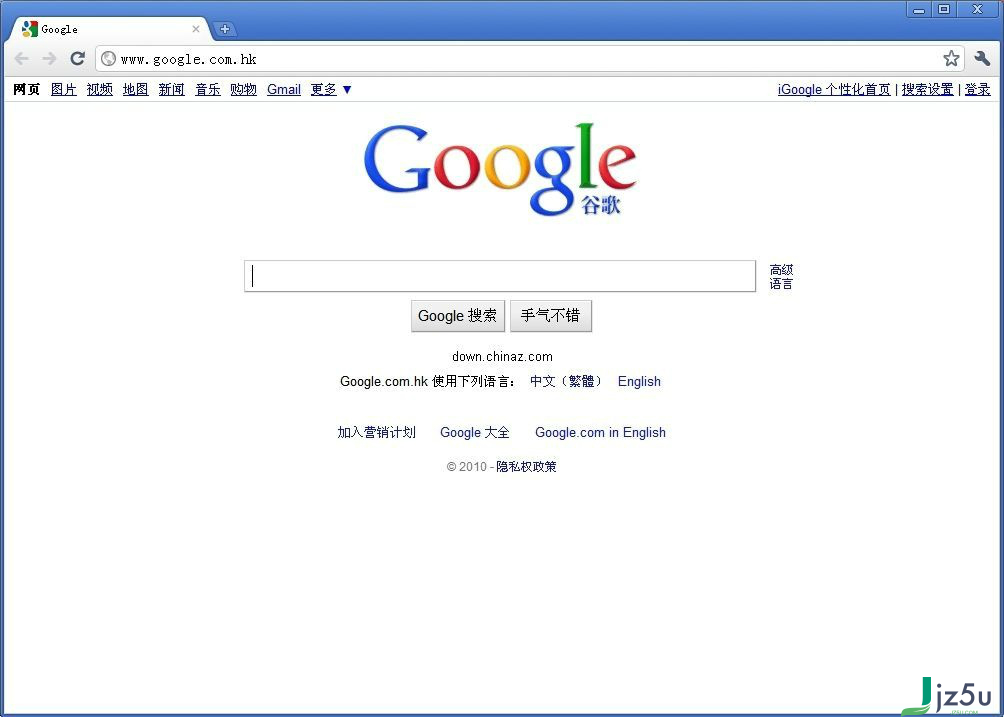This screenshot has width=1004, height=717.
Task: Open the 新闻 news link
Action: [172, 90]
